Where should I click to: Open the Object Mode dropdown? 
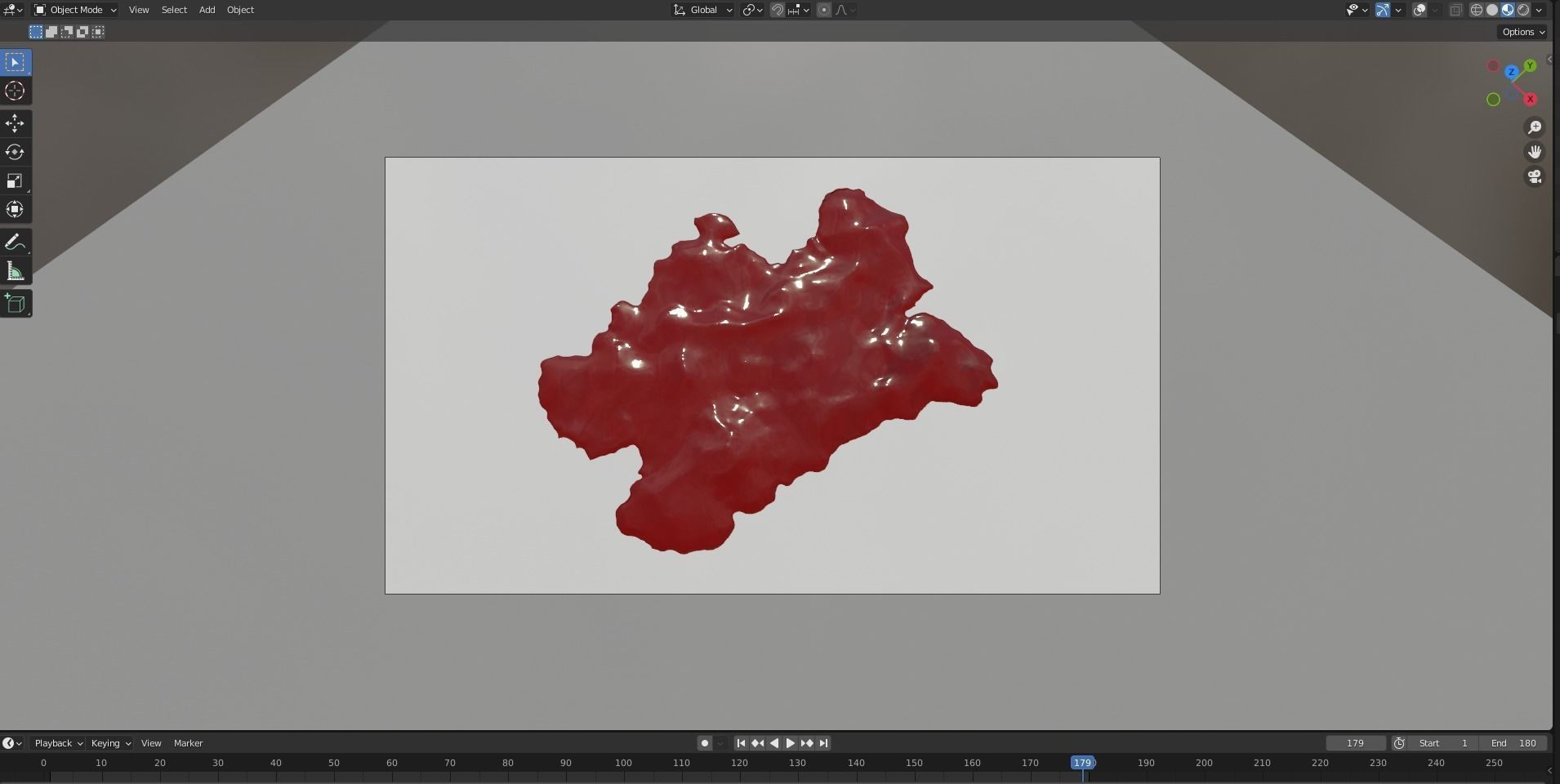tap(75, 10)
